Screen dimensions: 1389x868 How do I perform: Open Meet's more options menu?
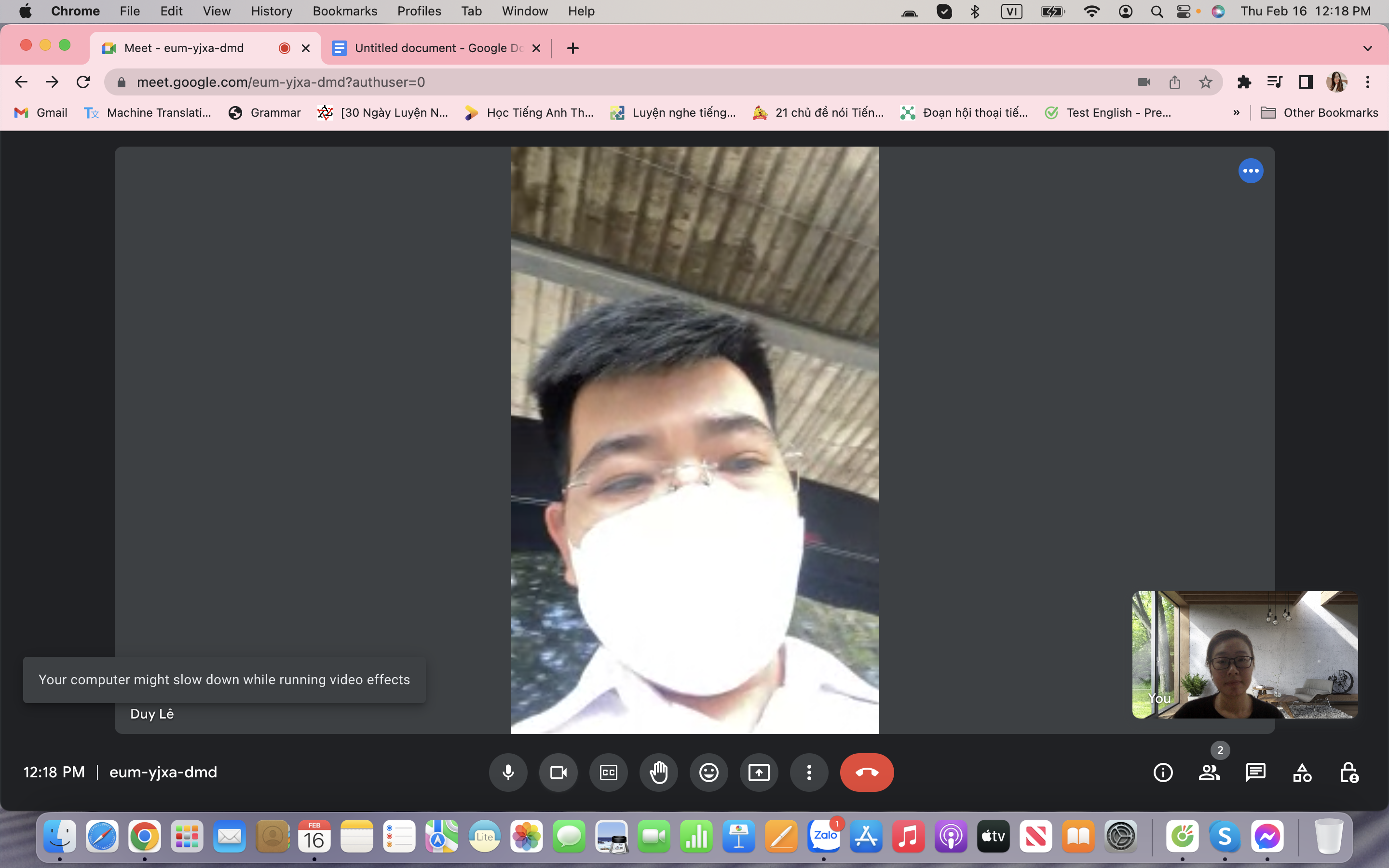[809, 772]
